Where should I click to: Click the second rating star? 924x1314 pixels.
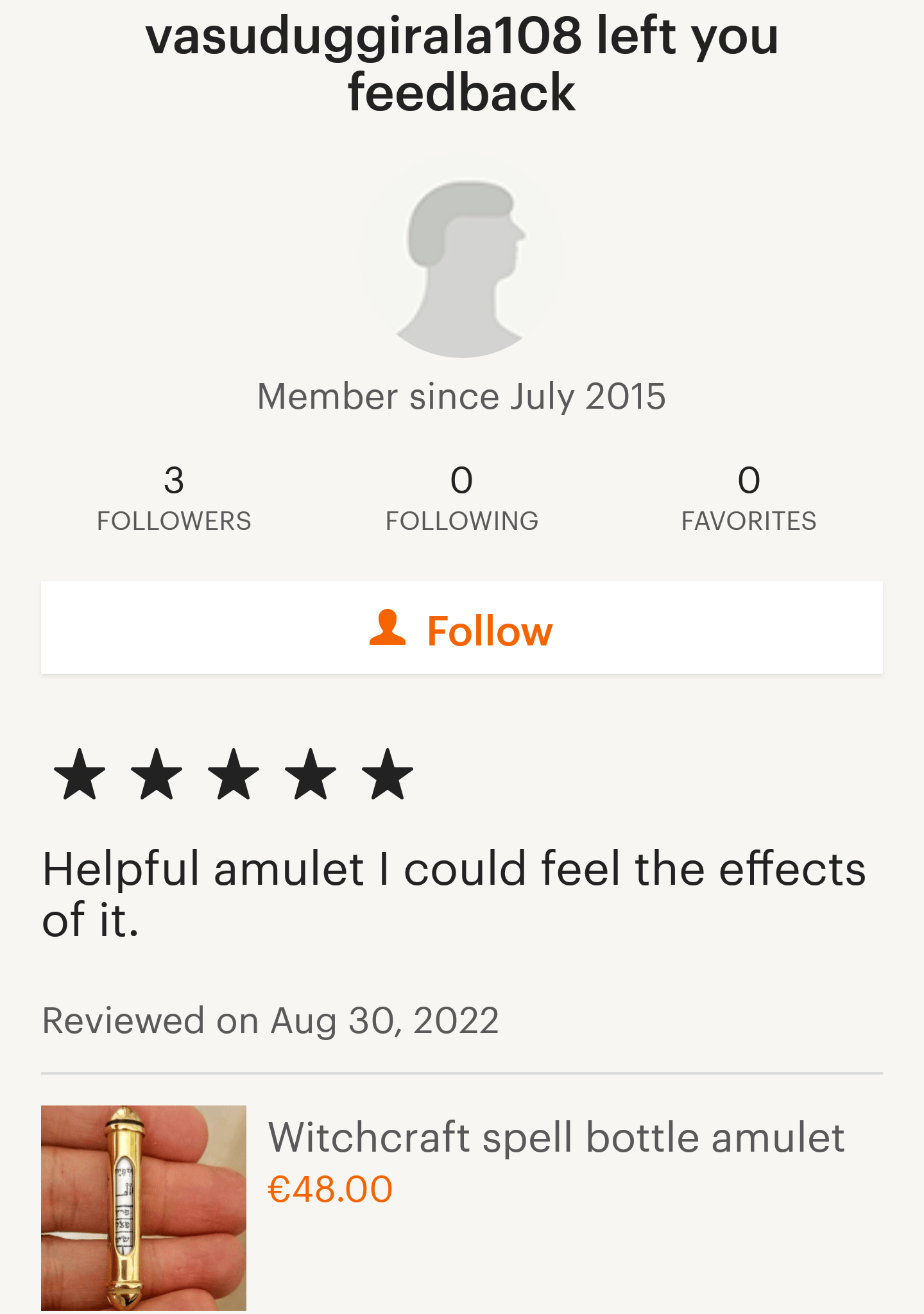[157, 774]
